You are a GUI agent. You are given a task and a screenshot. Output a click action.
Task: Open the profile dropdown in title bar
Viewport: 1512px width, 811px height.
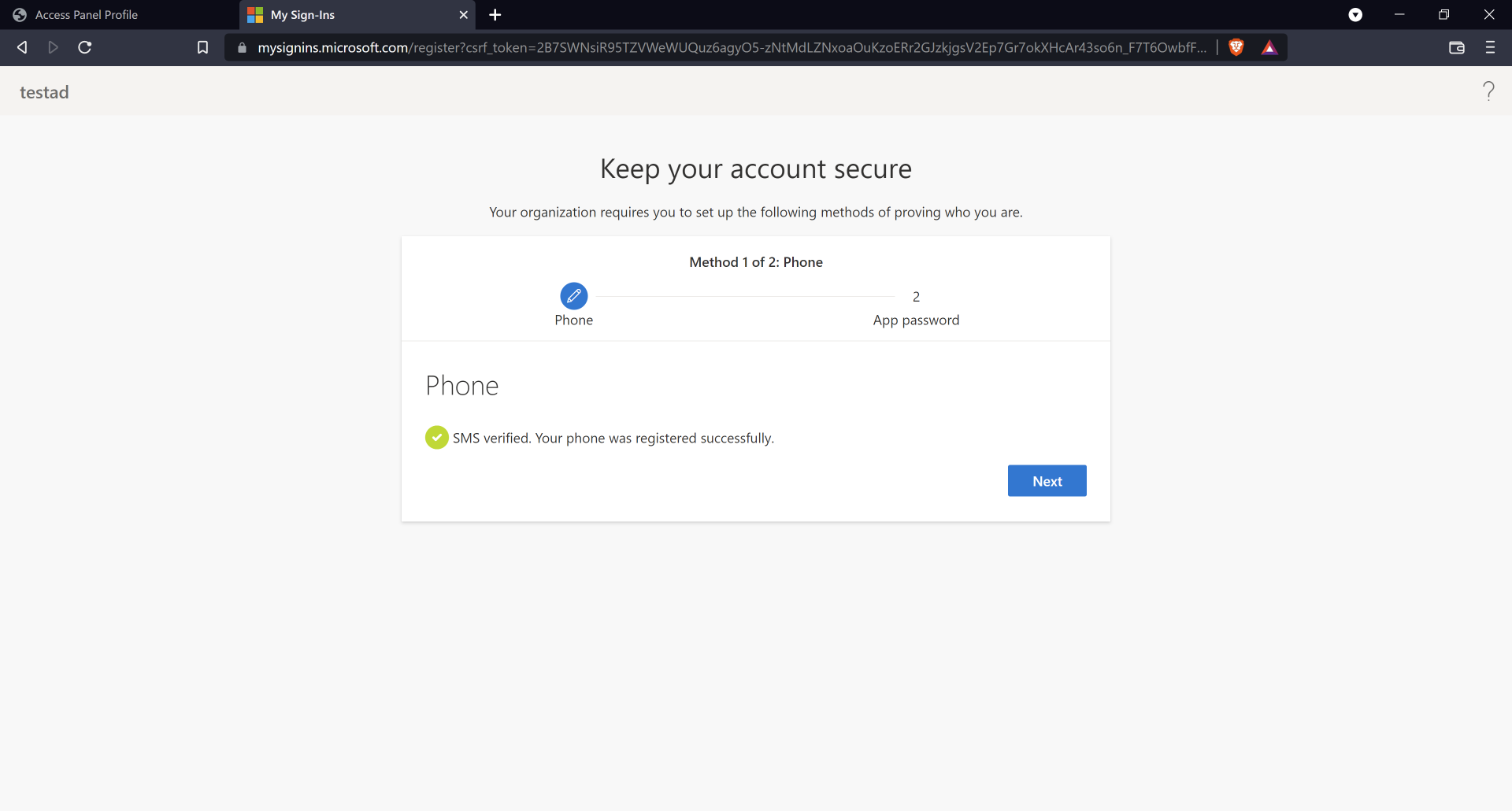[1355, 15]
